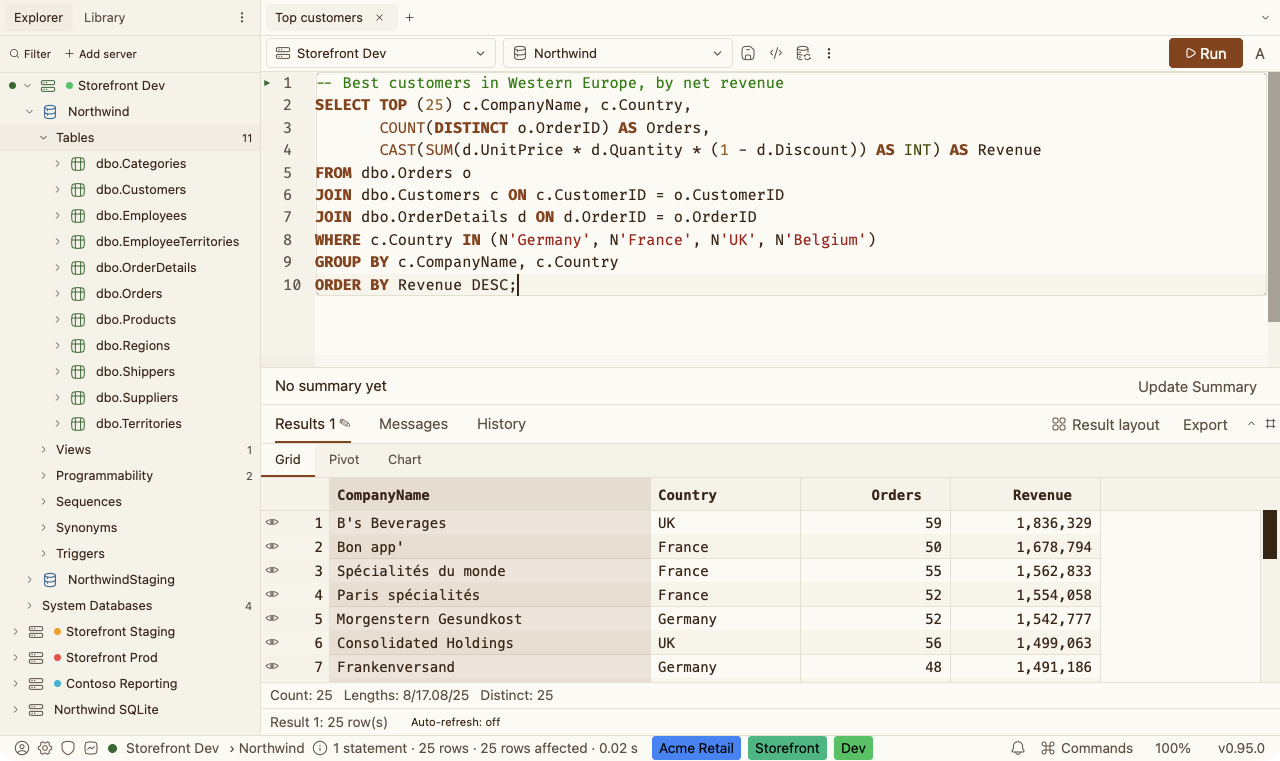Expand the Programmability folder
Viewport: 1280px width, 761px height.
coord(43,476)
